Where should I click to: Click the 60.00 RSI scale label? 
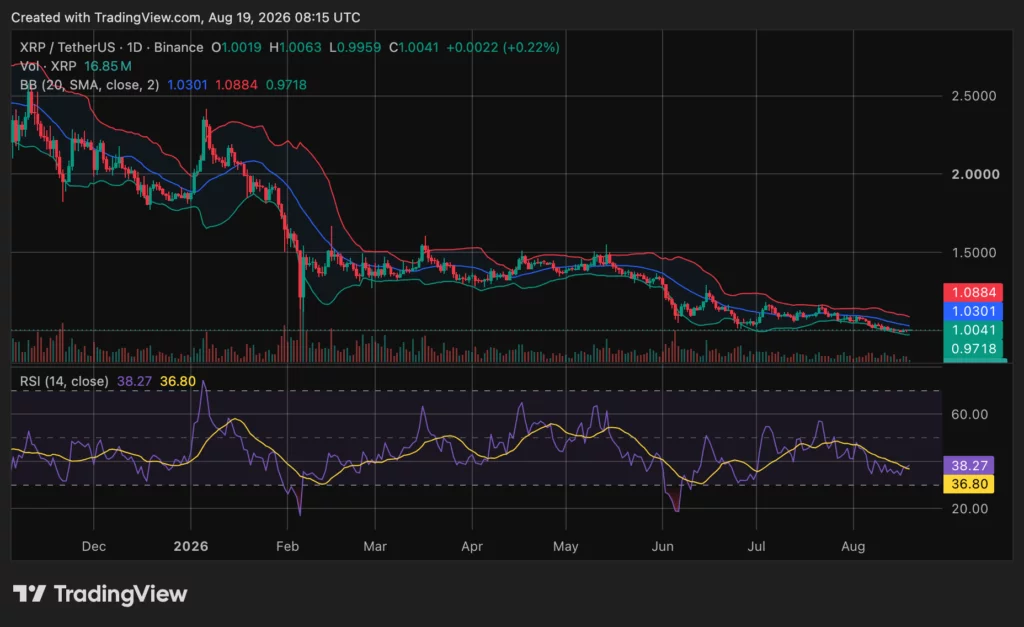(x=970, y=414)
